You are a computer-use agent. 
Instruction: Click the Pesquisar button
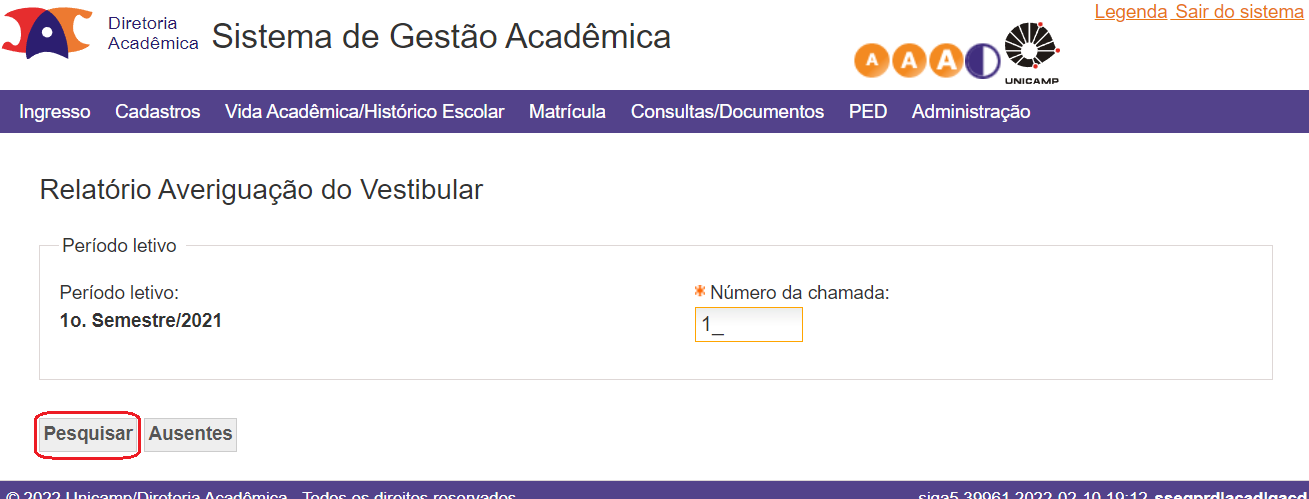pos(88,434)
